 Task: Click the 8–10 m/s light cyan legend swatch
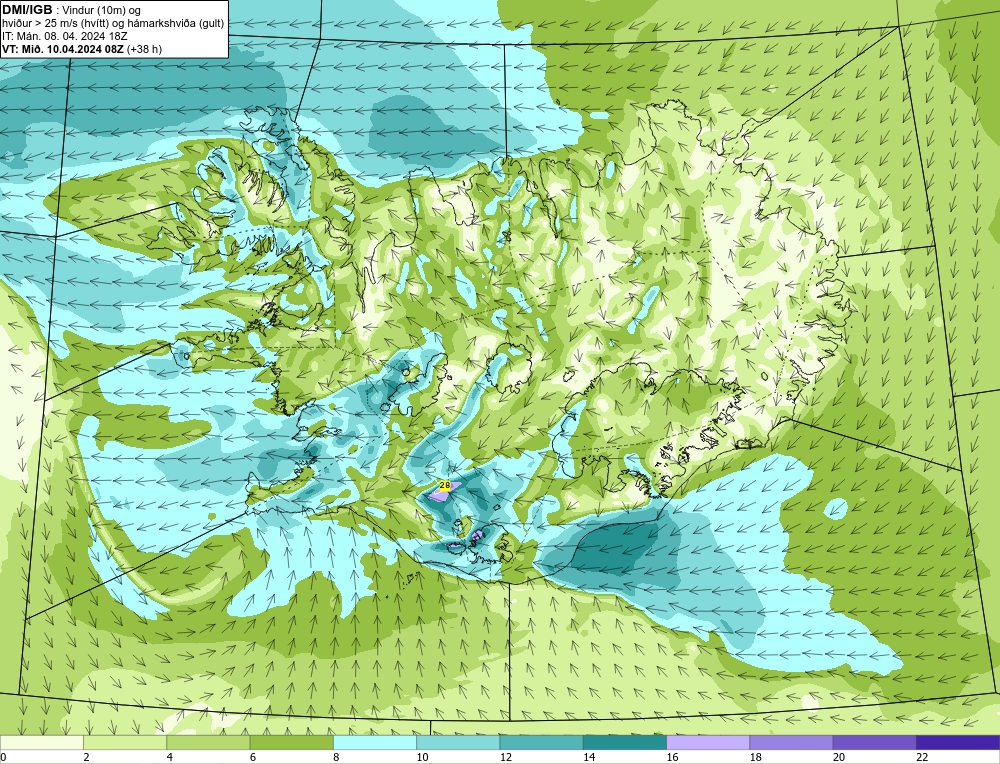click(375, 742)
